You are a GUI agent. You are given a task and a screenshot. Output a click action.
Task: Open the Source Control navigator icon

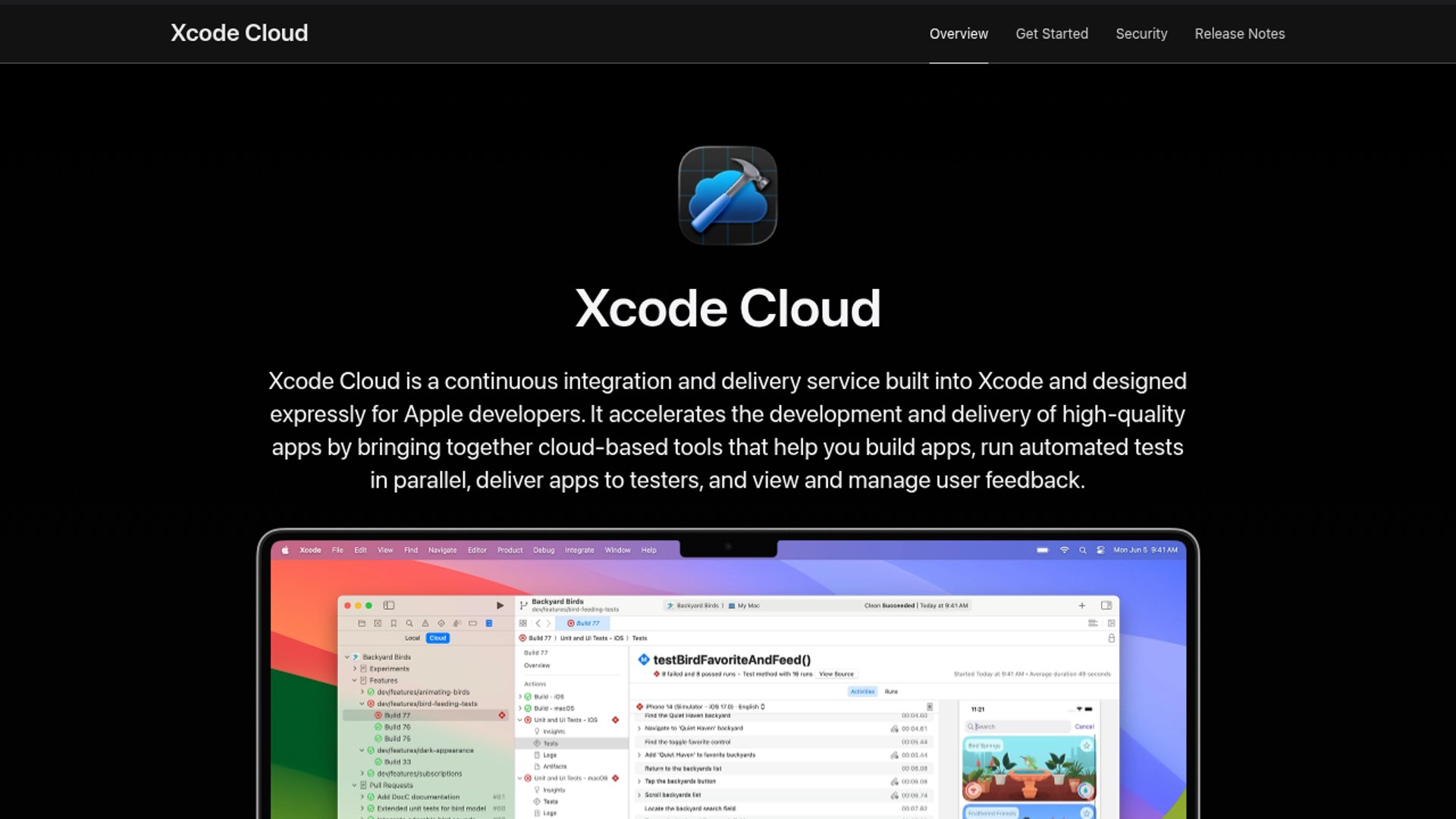[378, 623]
